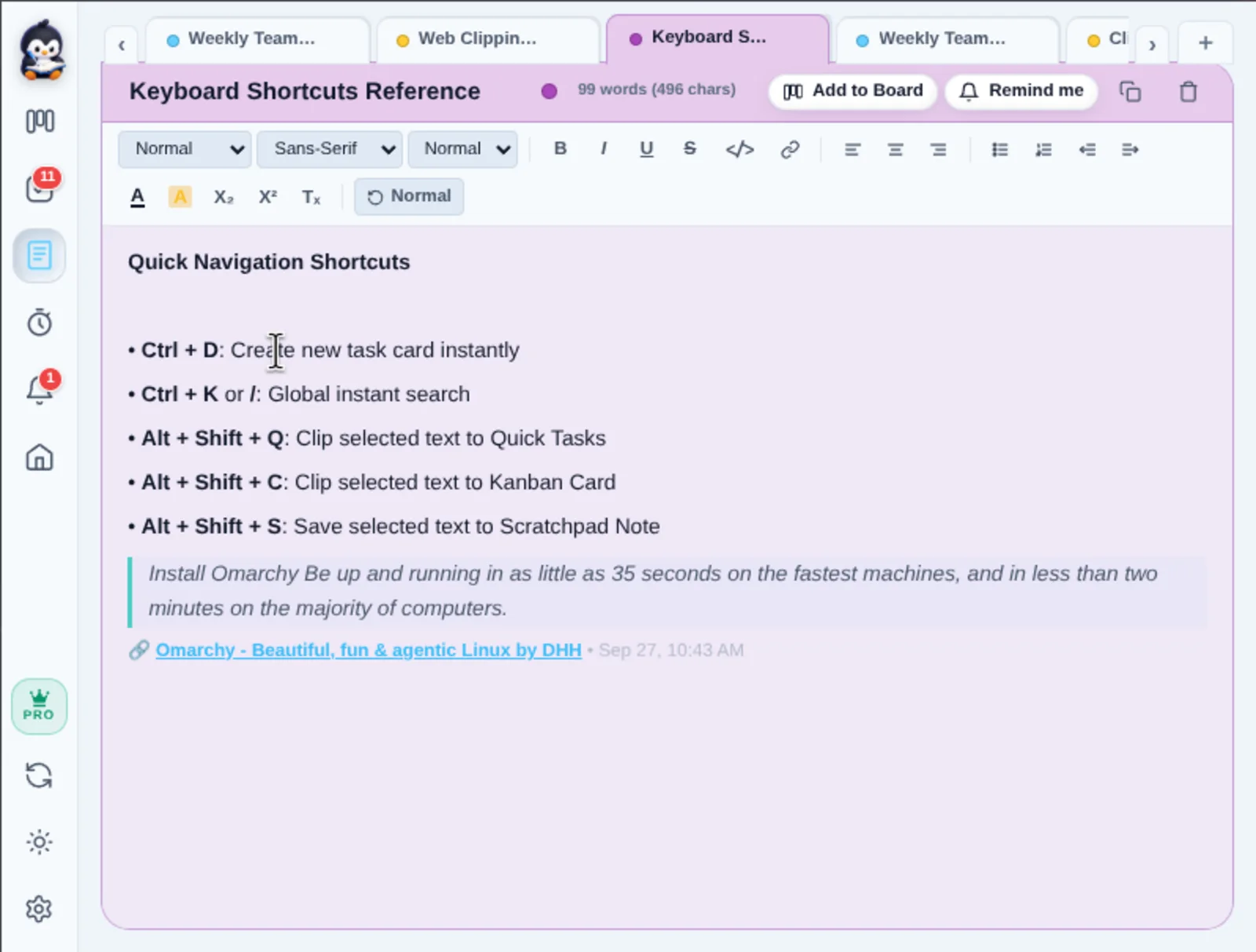This screenshot has width=1256, height=952.
Task: Insert a hyperlink with link icon
Action: 790,149
